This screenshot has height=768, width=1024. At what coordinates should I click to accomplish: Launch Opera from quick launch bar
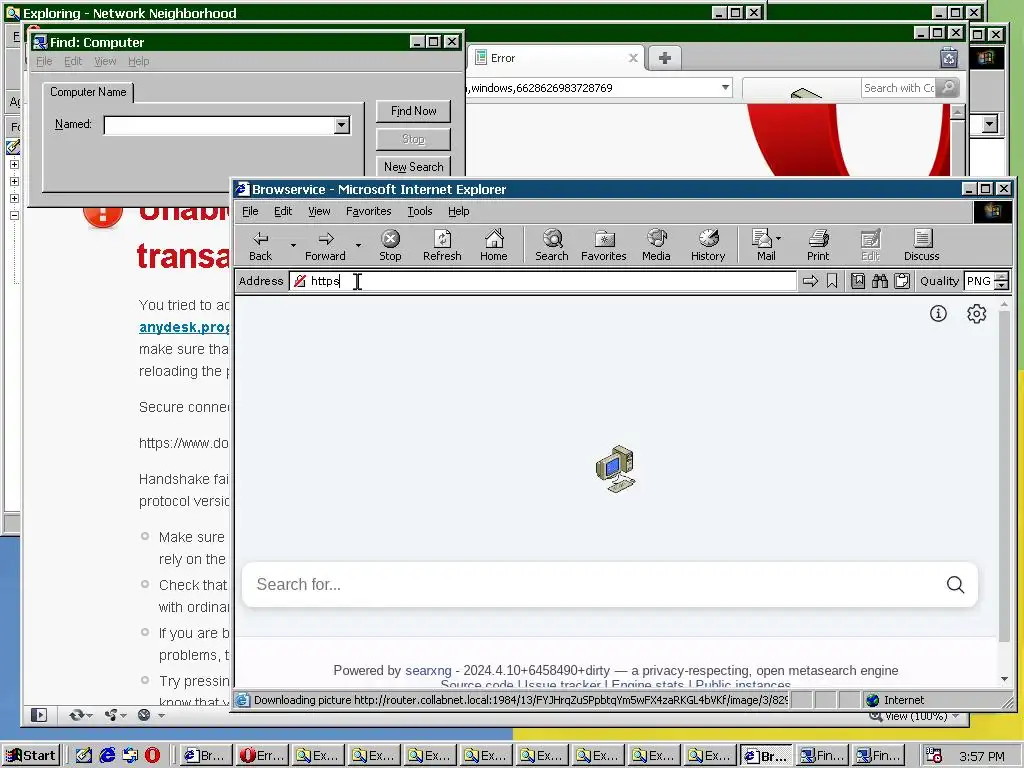pyautogui.click(x=152, y=756)
